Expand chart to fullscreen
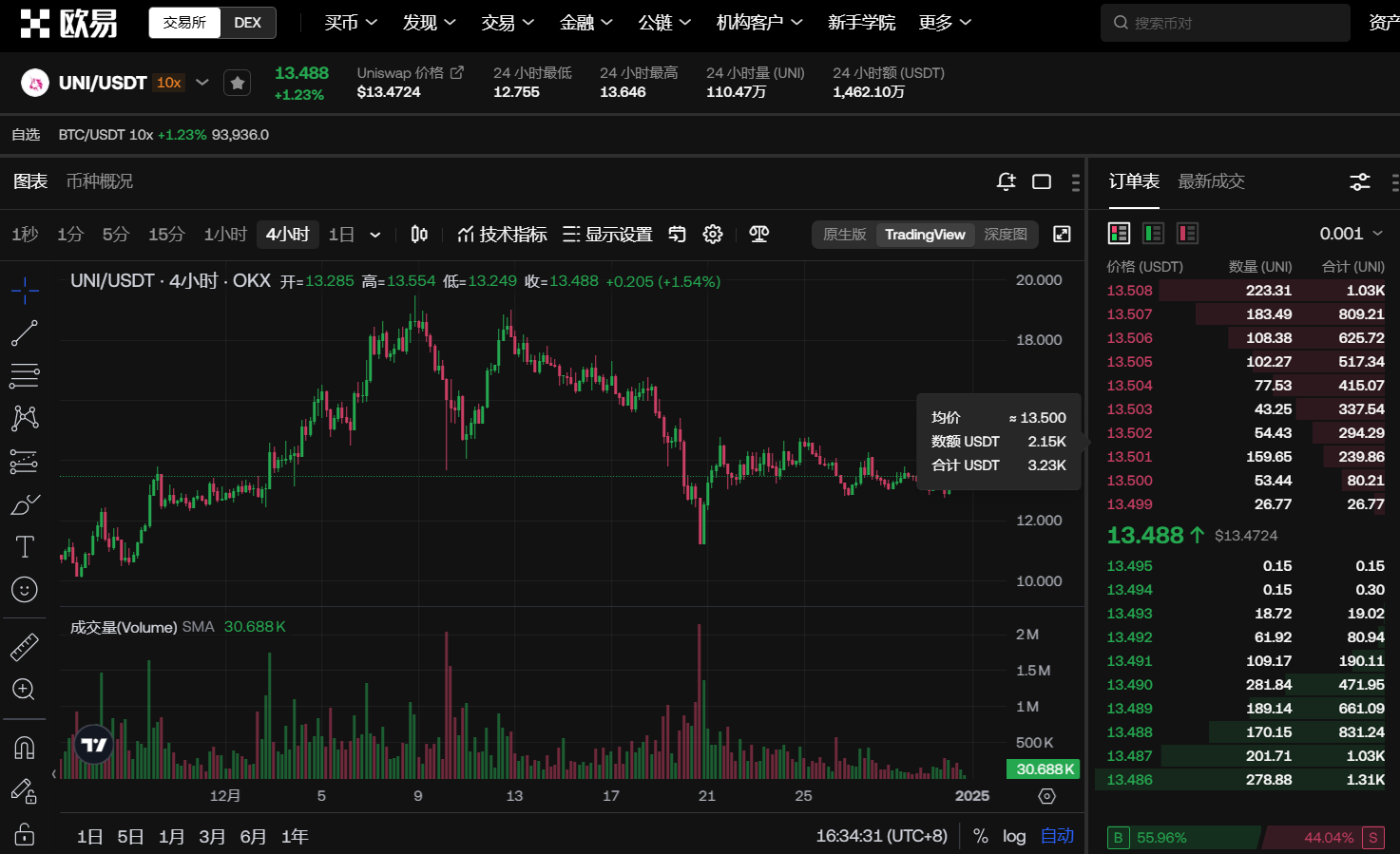1400x854 pixels. point(1062,235)
